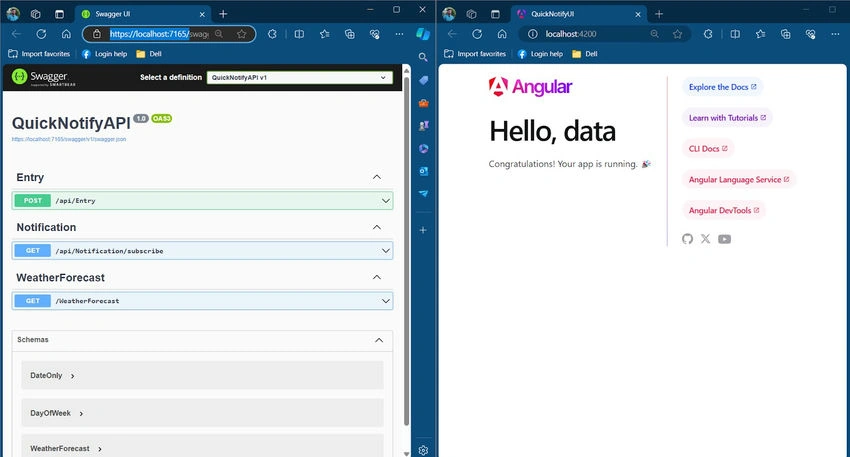Open the Angular DevTools link
This screenshot has height=457, width=850.
click(724, 210)
